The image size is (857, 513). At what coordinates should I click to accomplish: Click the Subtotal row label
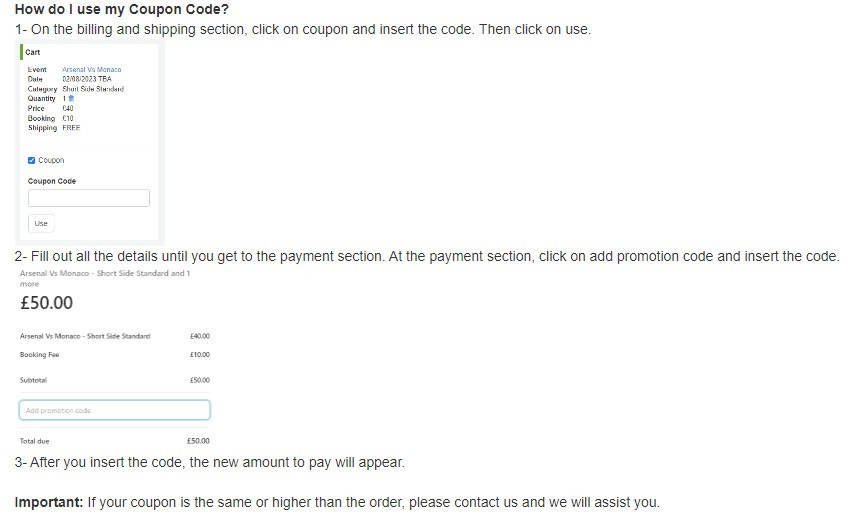click(x=33, y=380)
